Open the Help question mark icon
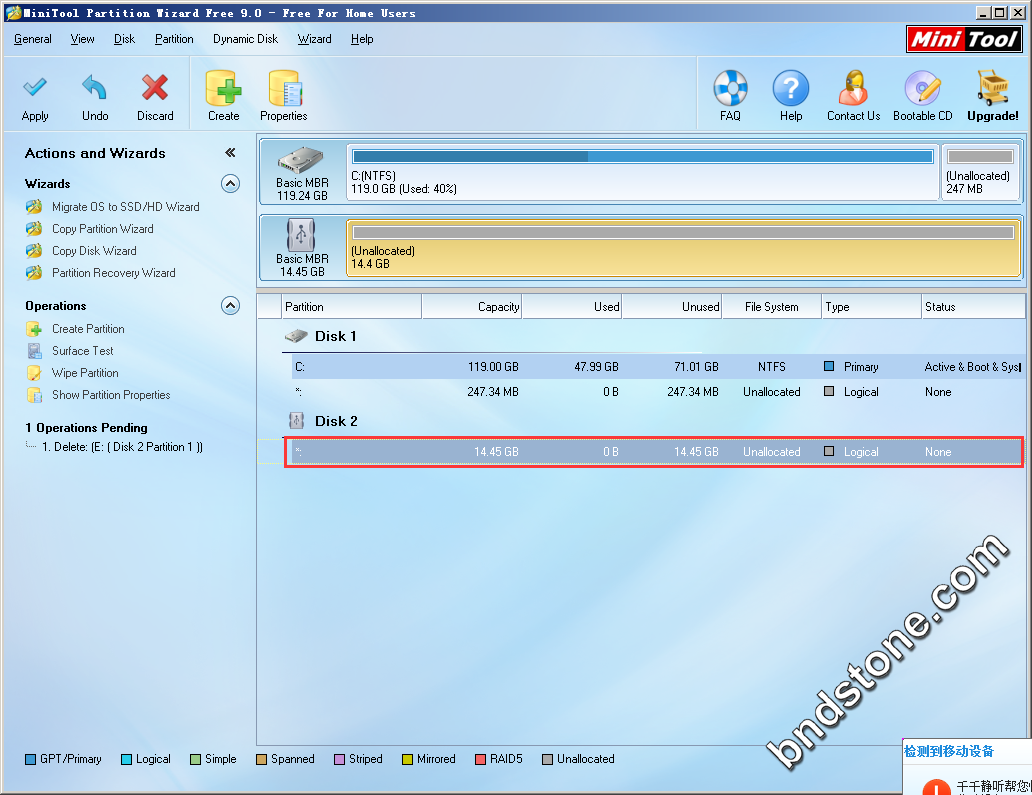 (x=790, y=88)
